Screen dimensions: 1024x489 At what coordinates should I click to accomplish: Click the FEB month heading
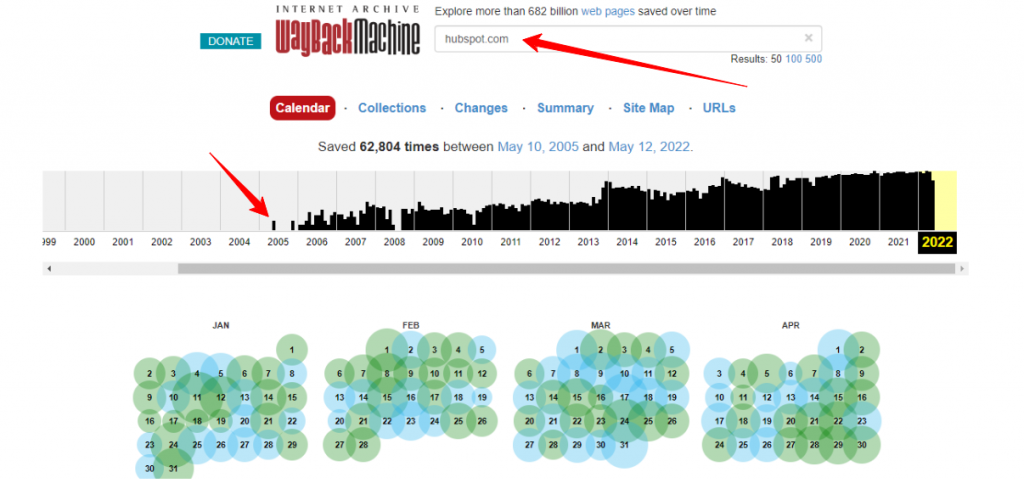(x=411, y=324)
